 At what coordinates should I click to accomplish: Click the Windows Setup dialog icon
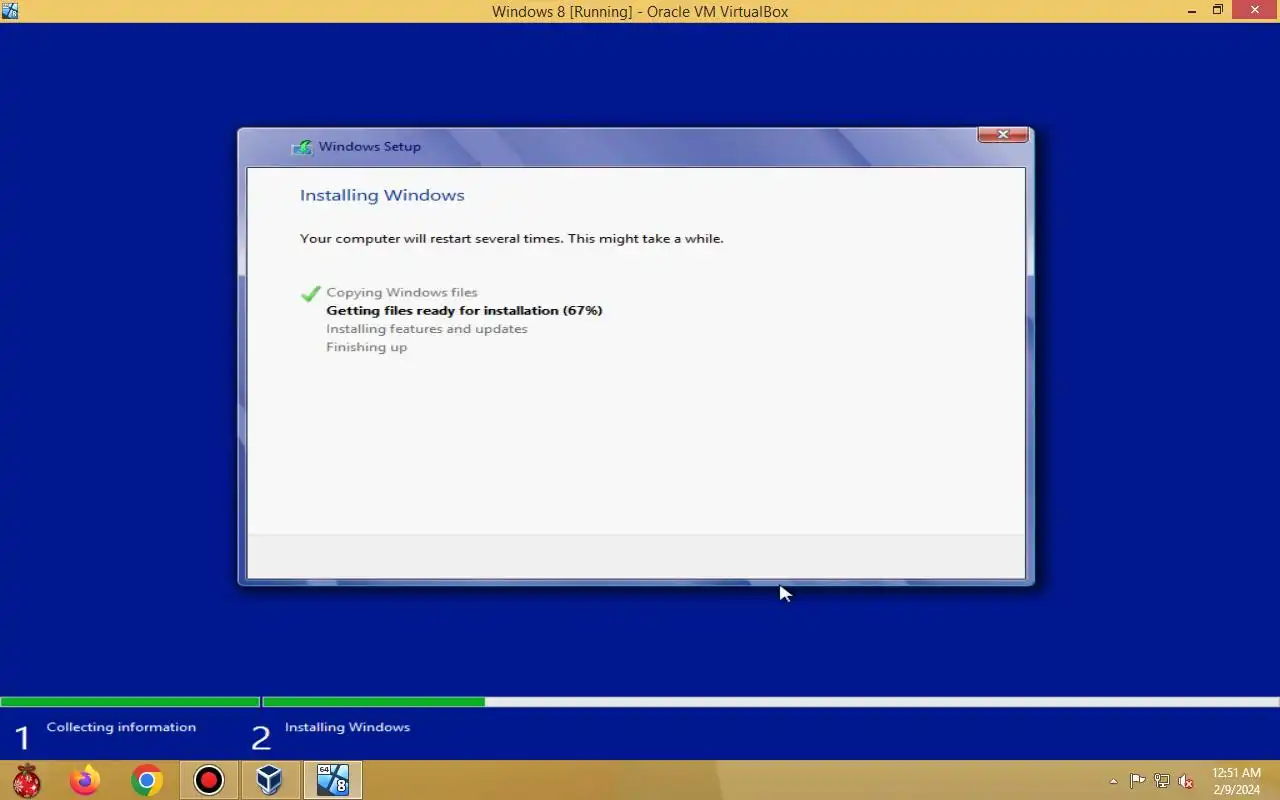tap(301, 147)
